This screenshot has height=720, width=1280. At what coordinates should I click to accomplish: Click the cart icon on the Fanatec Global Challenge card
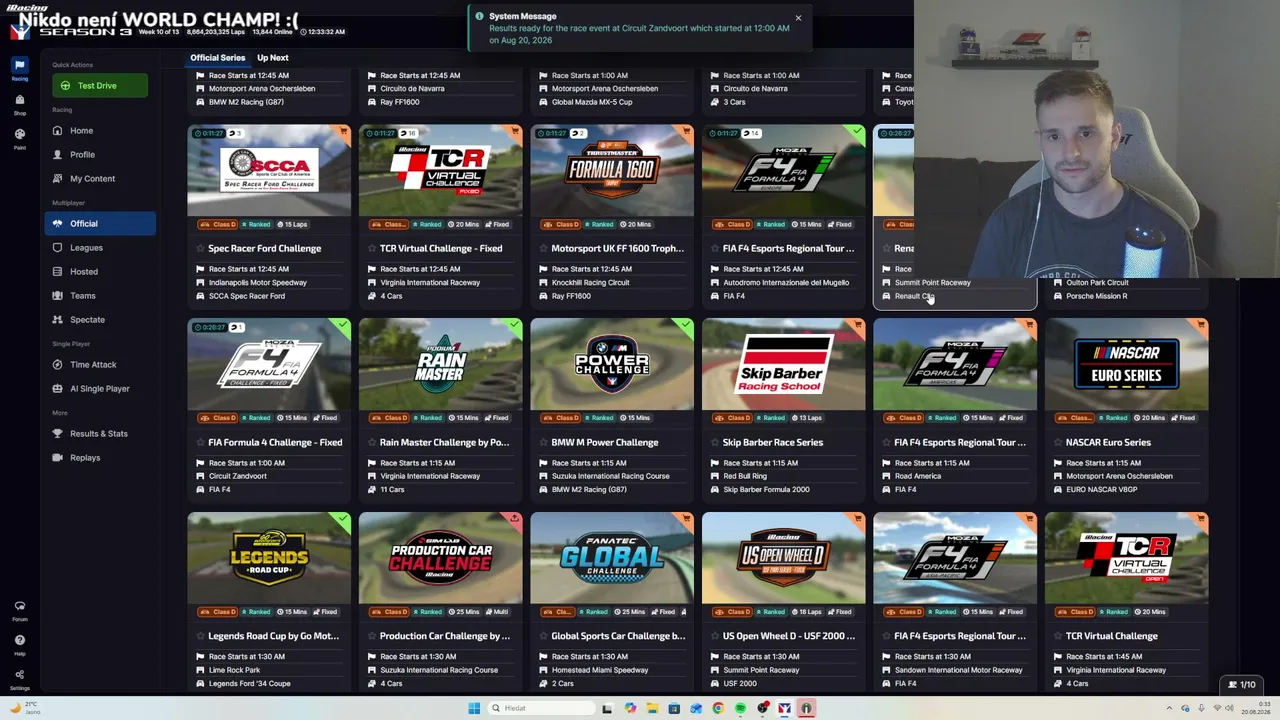[686, 519]
